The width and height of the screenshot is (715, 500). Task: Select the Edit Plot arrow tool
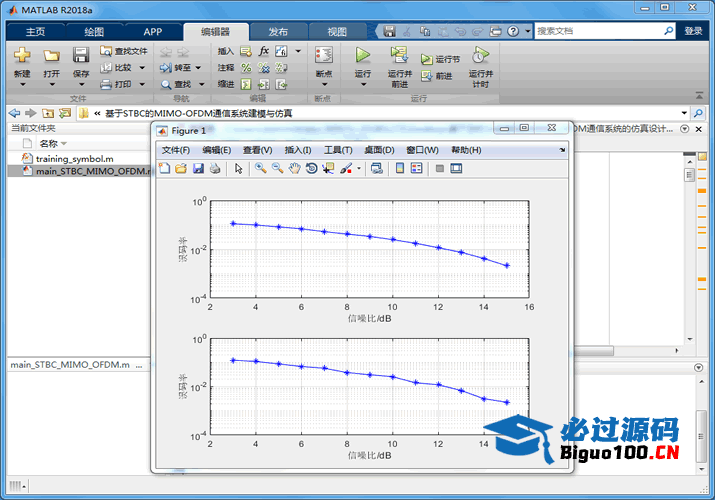click(x=238, y=168)
